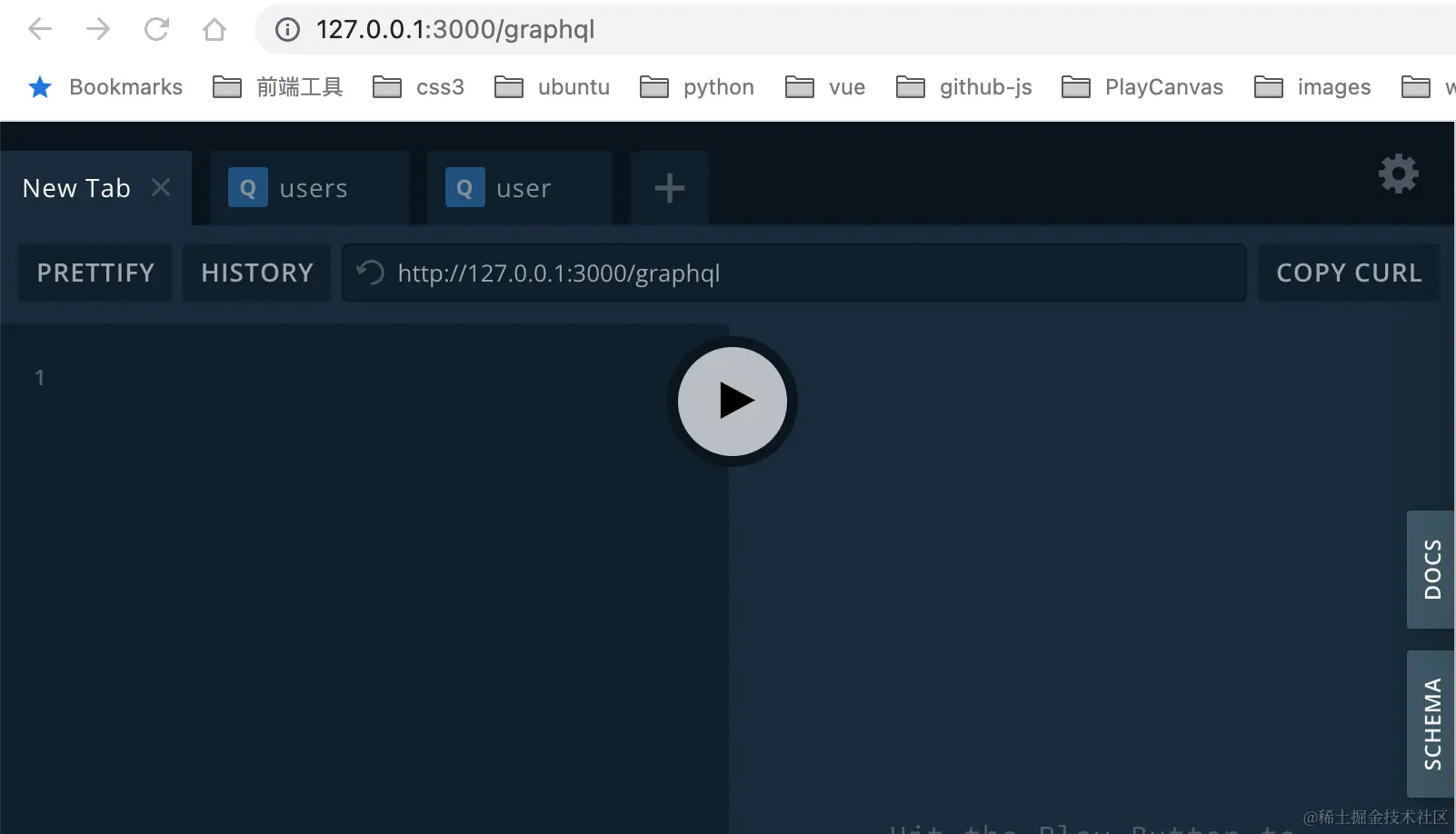Open the settings gear in GraphQL Playground

click(x=1398, y=174)
